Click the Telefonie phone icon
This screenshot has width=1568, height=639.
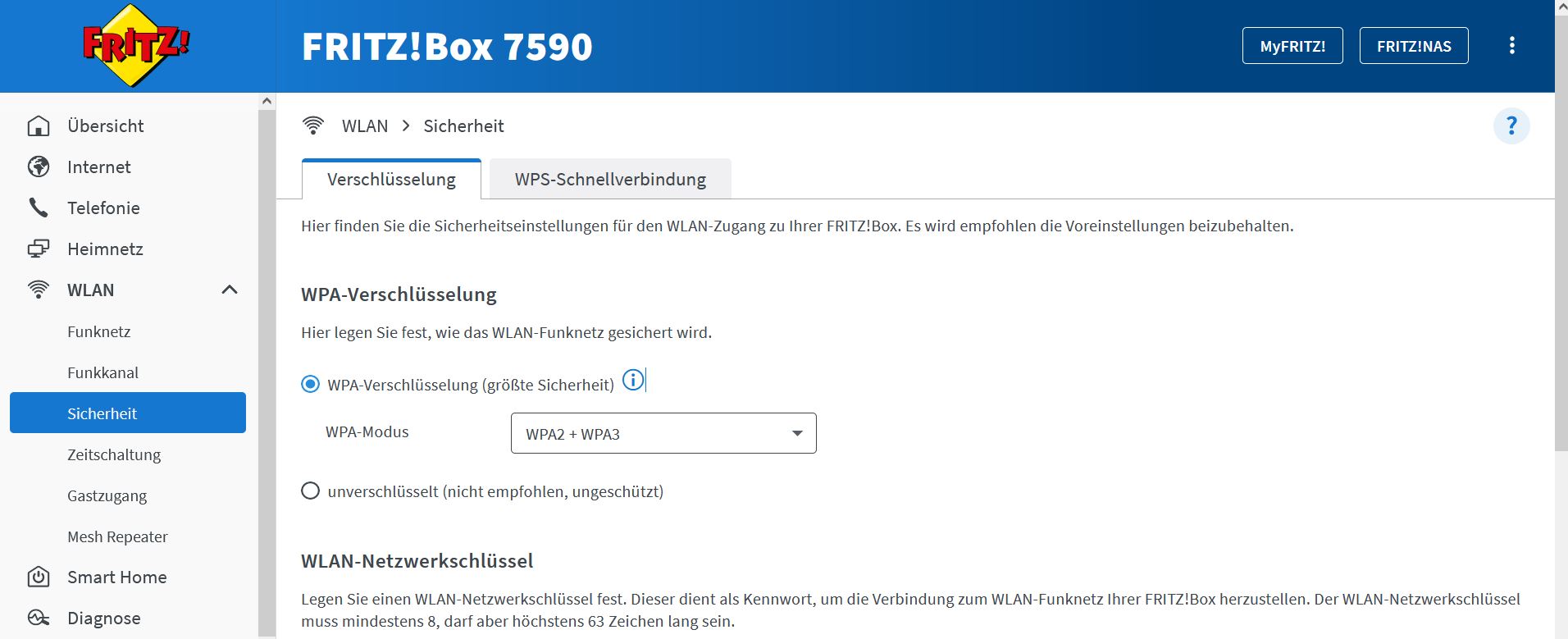coord(39,208)
